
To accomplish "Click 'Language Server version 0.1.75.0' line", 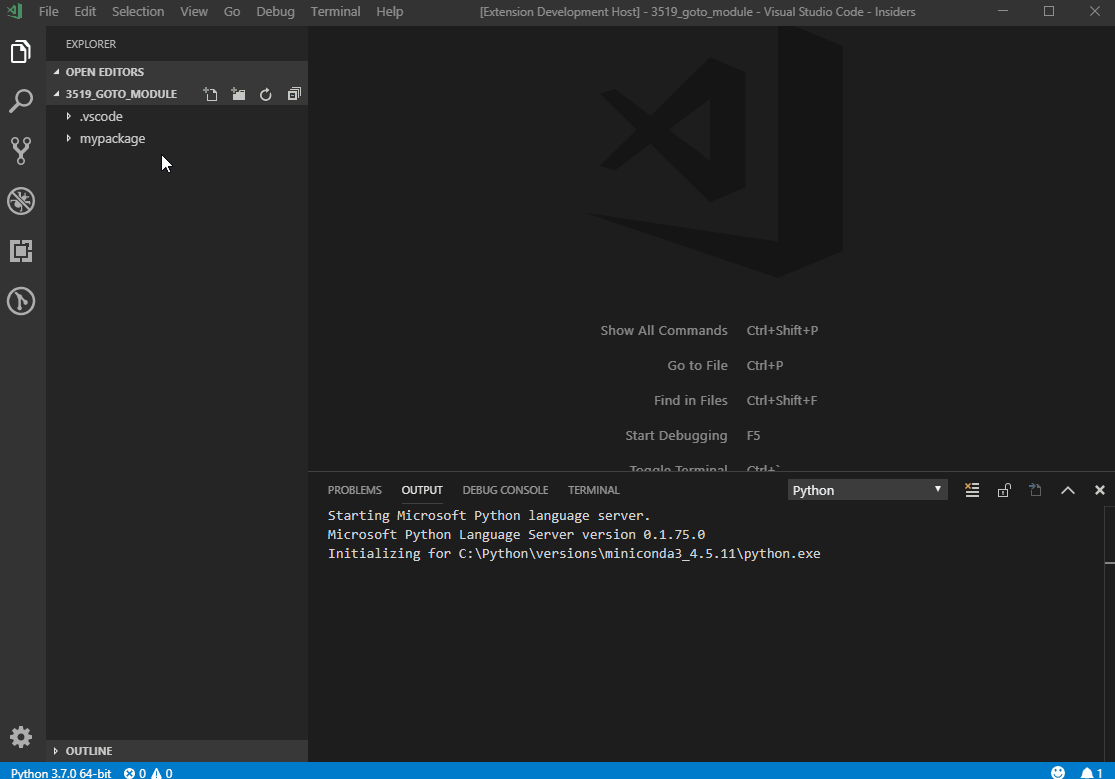I will (516, 534).
